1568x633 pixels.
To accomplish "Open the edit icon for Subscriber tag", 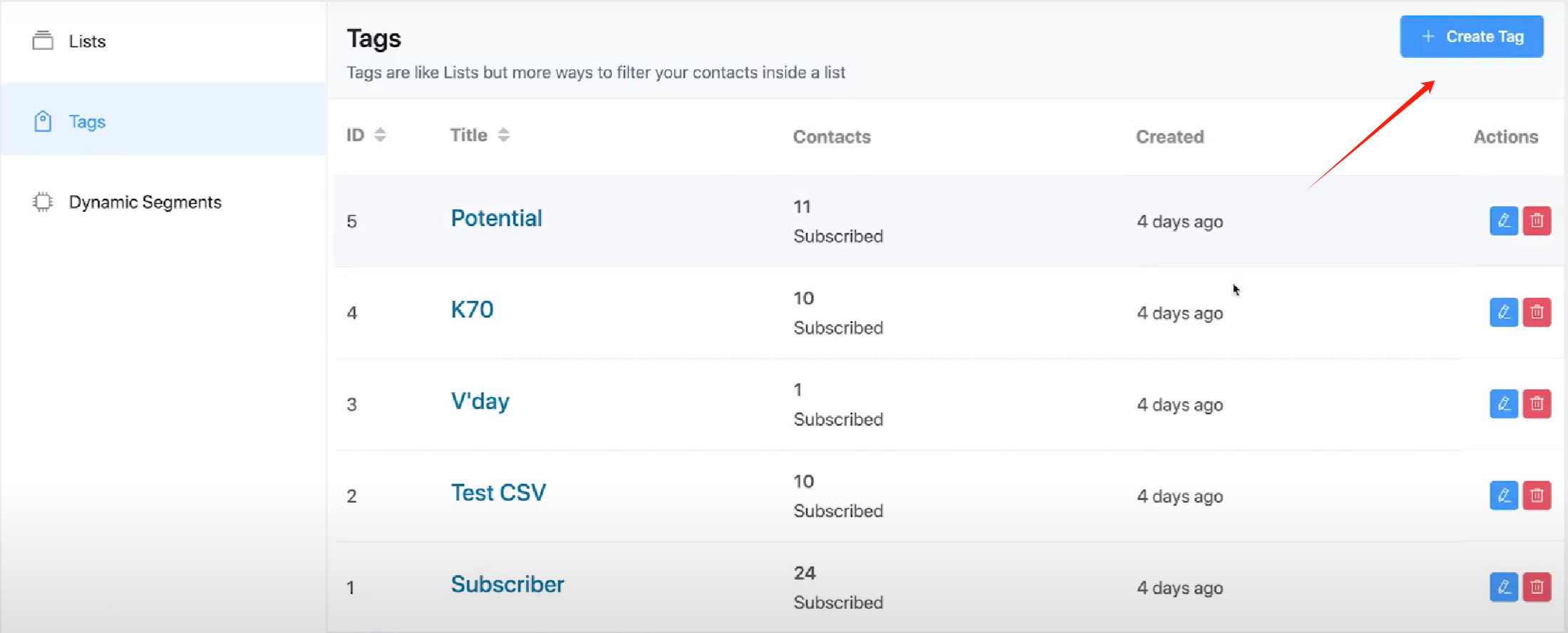I will [x=1504, y=587].
